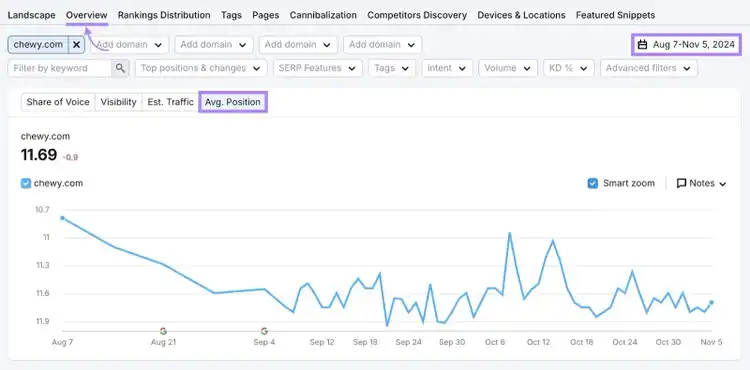Image resolution: width=750 pixels, height=370 pixels.
Task: Click the Oct 24 axis label
Action: (x=625, y=342)
